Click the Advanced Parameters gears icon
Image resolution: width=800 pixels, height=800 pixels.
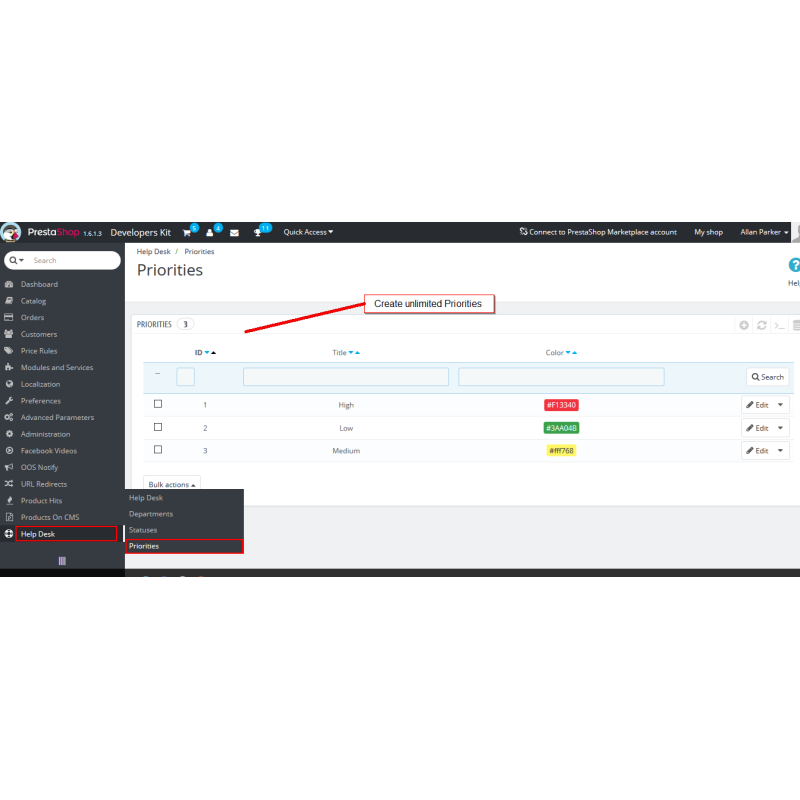(9, 417)
